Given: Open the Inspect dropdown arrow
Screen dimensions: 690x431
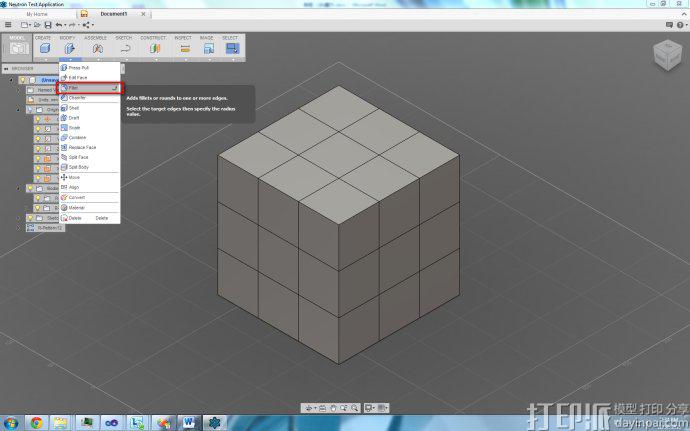Looking at the screenshot, I should (186, 59).
